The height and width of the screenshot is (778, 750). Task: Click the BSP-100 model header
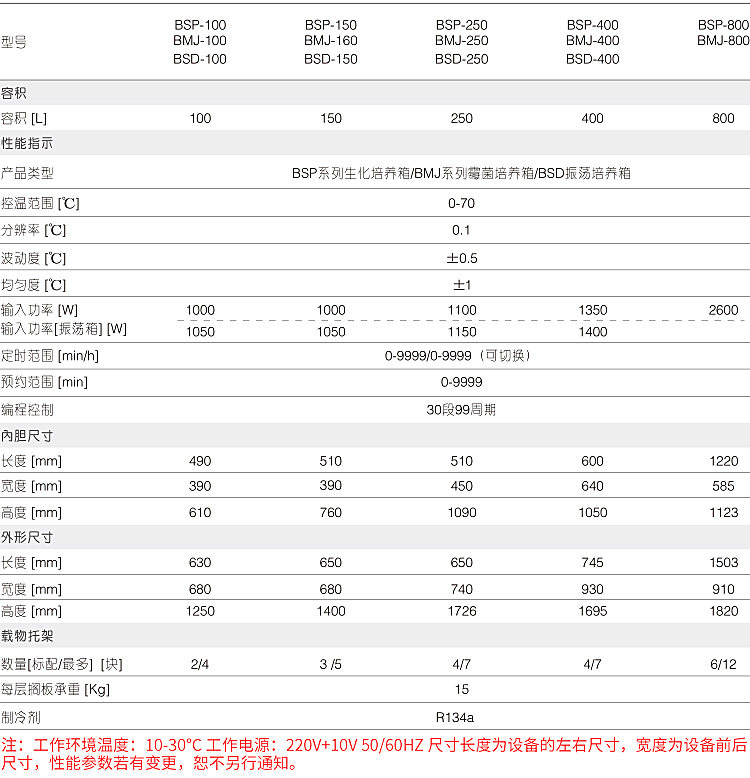[200, 25]
